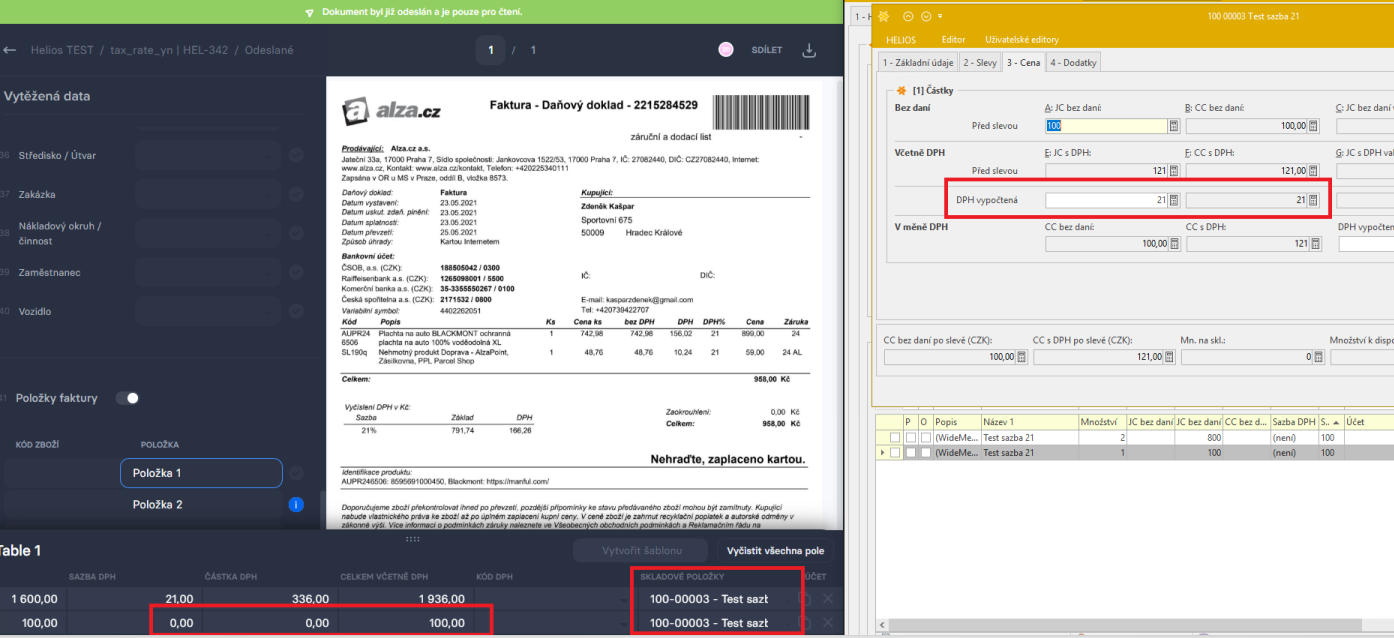Download the document via the download icon
1394x638 pixels.
[x=810, y=50]
